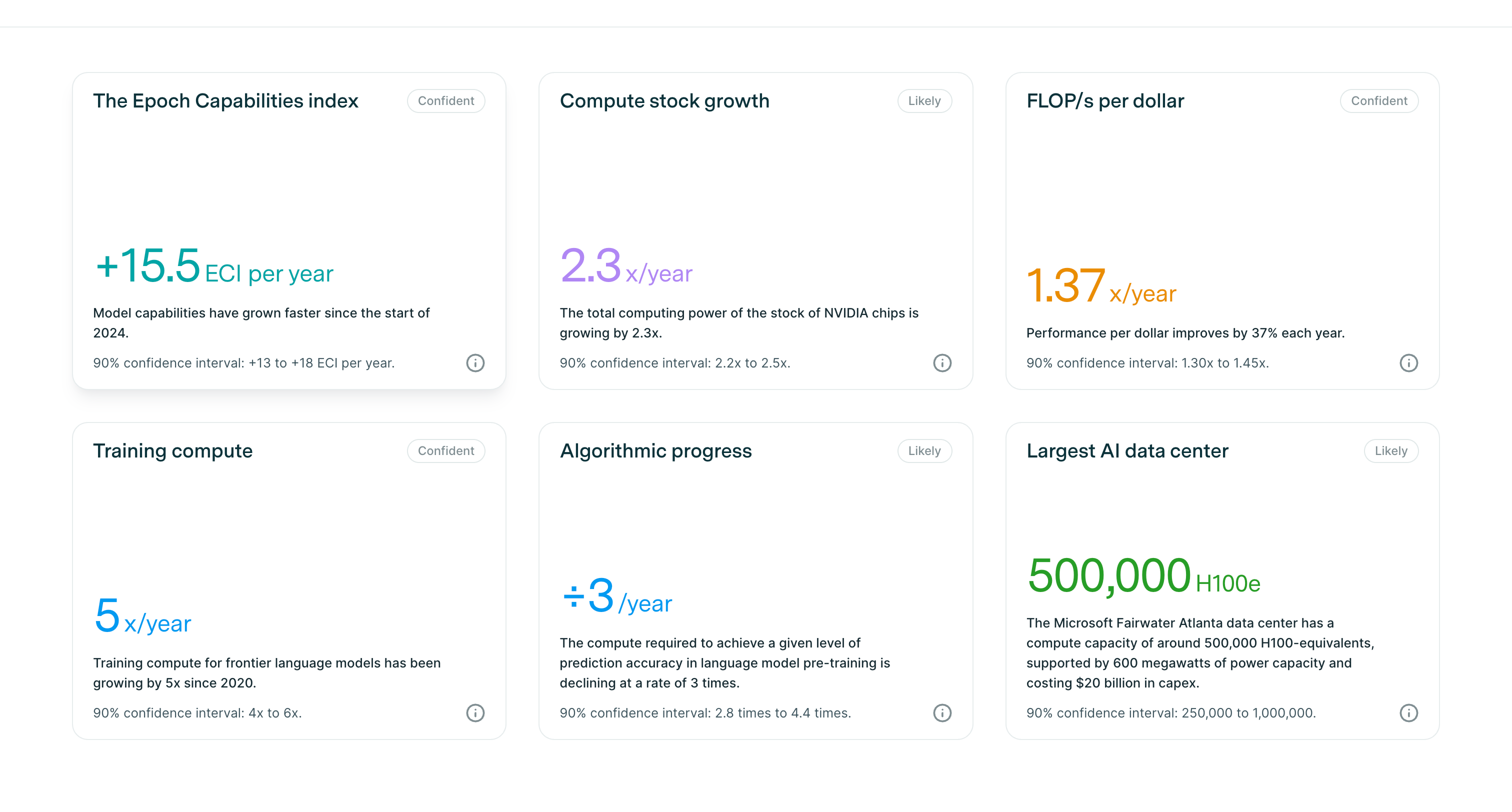
Task: Click info icon for Compute stock growth
Action: pos(942,363)
